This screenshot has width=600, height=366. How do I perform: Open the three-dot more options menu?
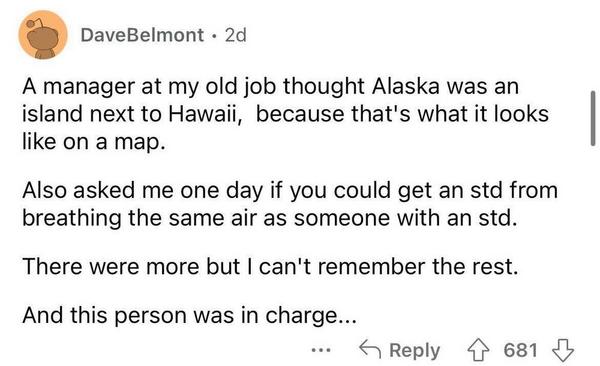[321, 350]
